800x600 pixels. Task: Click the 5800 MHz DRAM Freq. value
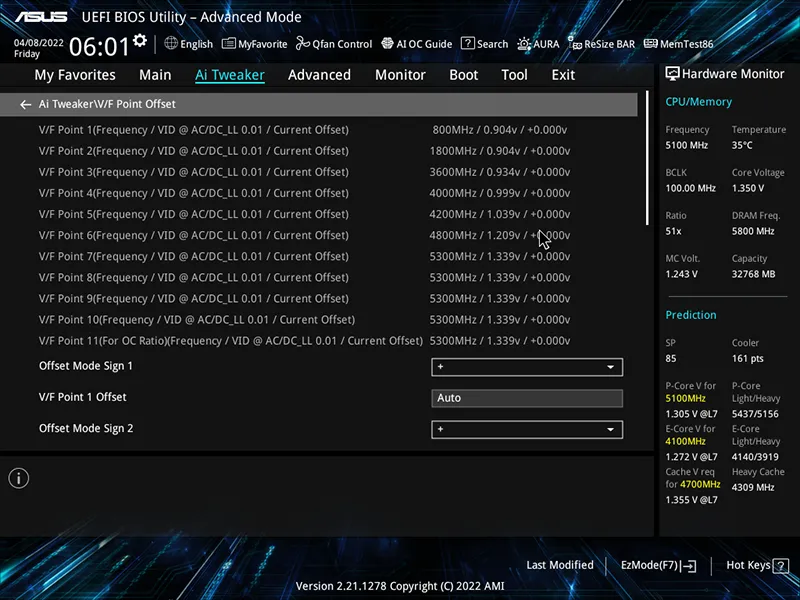pos(753,231)
